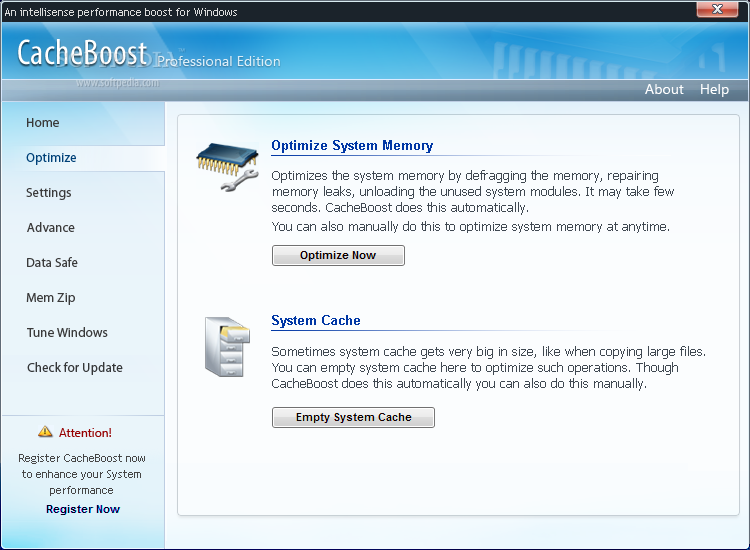Open the Data Safe section
The width and height of the screenshot is (750, 550).
[52, 262]
